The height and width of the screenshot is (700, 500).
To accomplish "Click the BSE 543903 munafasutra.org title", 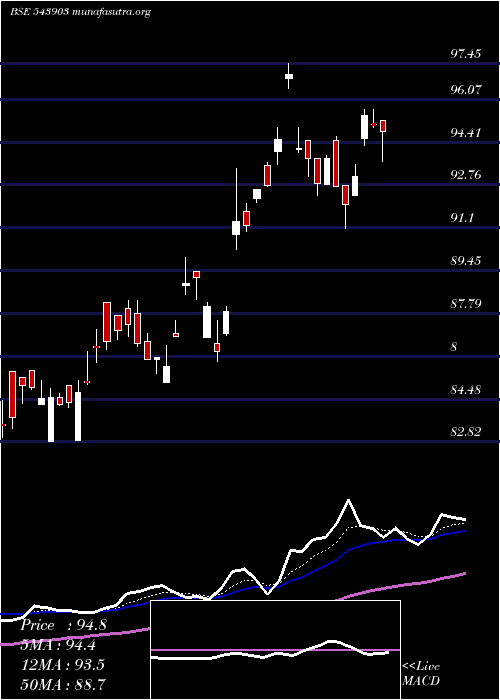I will click(x=80, y=12).
